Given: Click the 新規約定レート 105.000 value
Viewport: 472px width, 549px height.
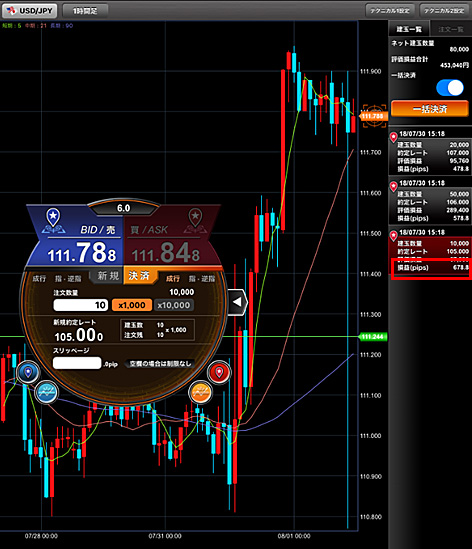Looking at the screenshot, I should (79, 335).
